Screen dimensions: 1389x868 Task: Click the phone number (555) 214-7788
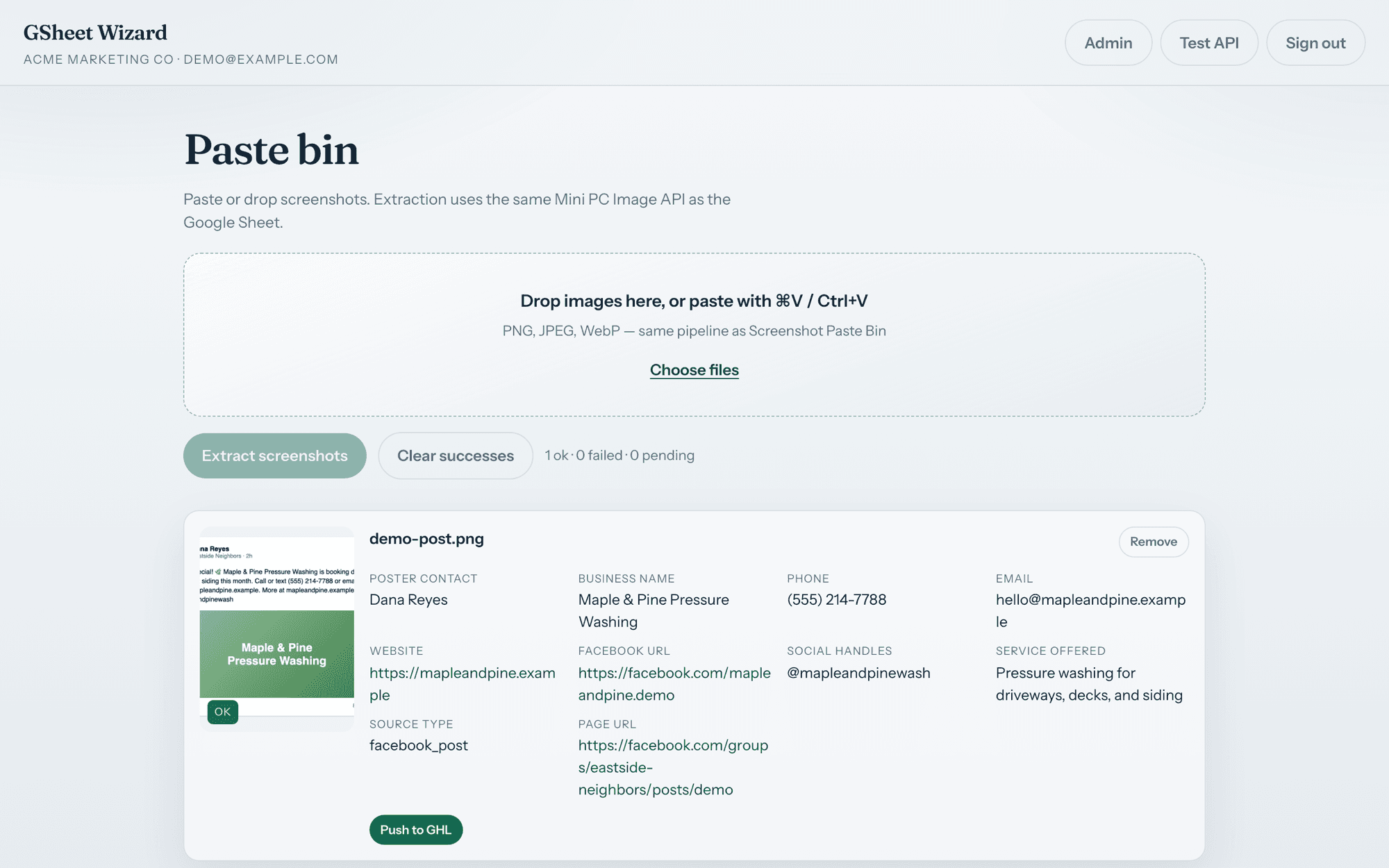point(836,599)
